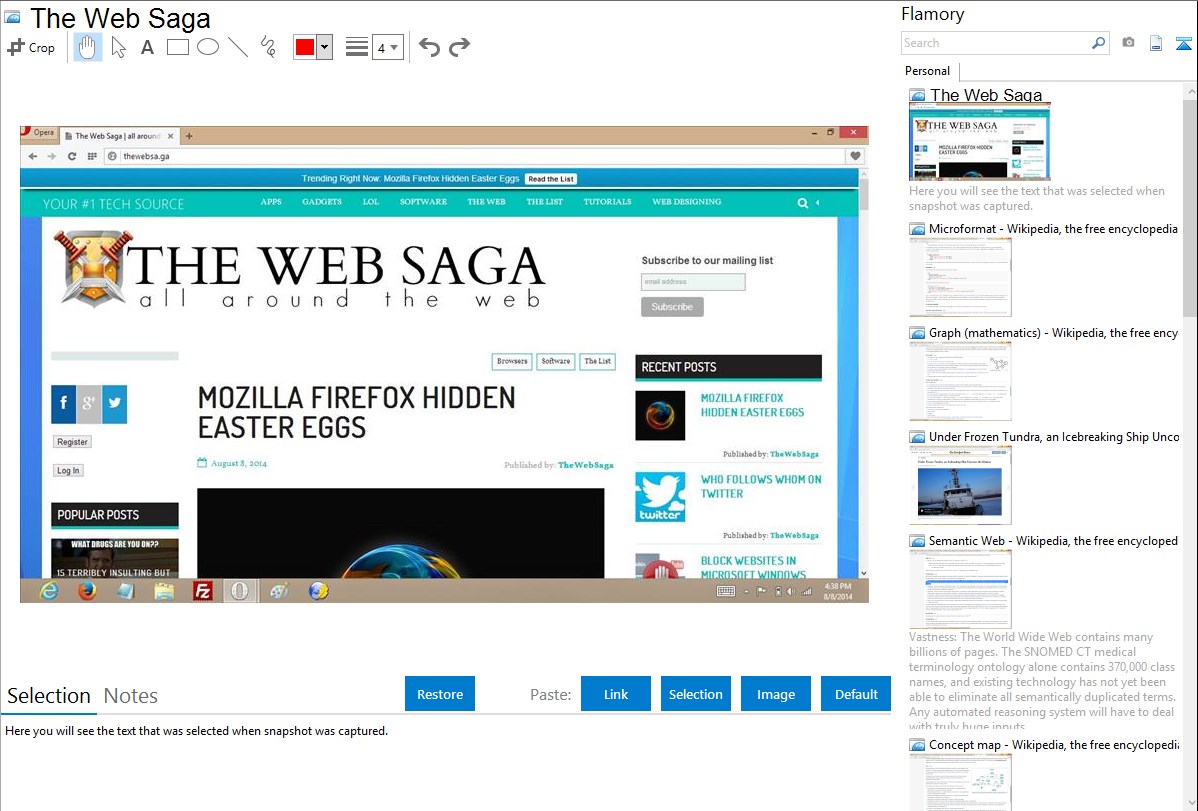Click TUTORIALS in the site menu

point(607,202)
